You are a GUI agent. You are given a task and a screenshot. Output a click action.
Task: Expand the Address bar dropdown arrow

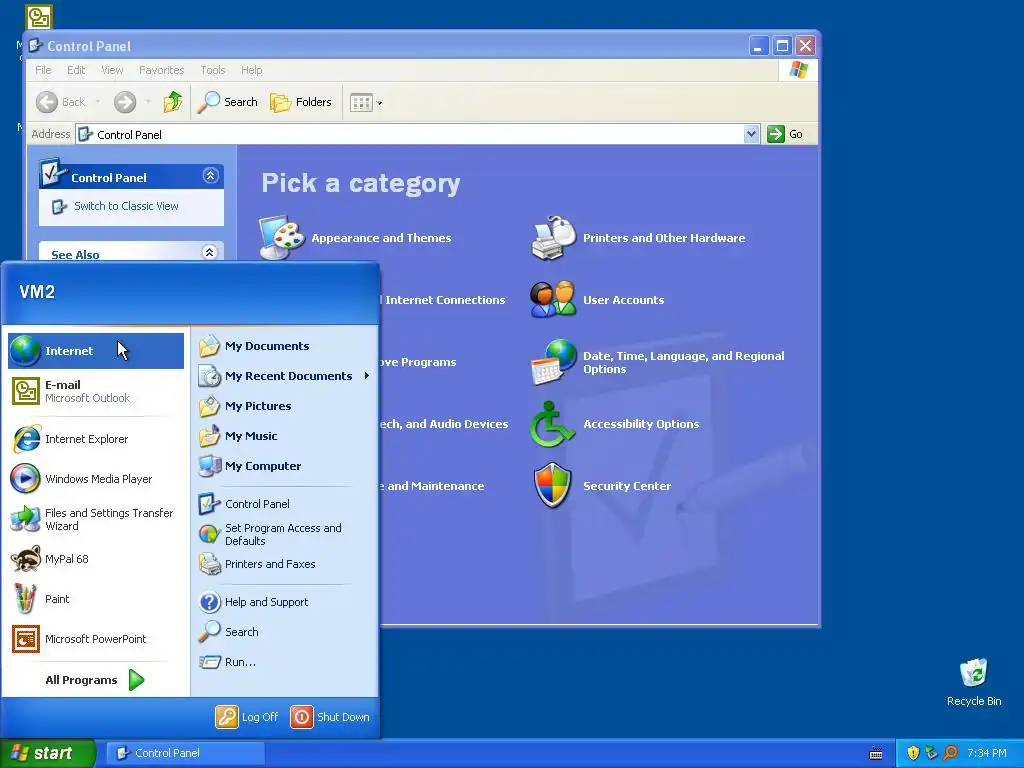(751, 134)
